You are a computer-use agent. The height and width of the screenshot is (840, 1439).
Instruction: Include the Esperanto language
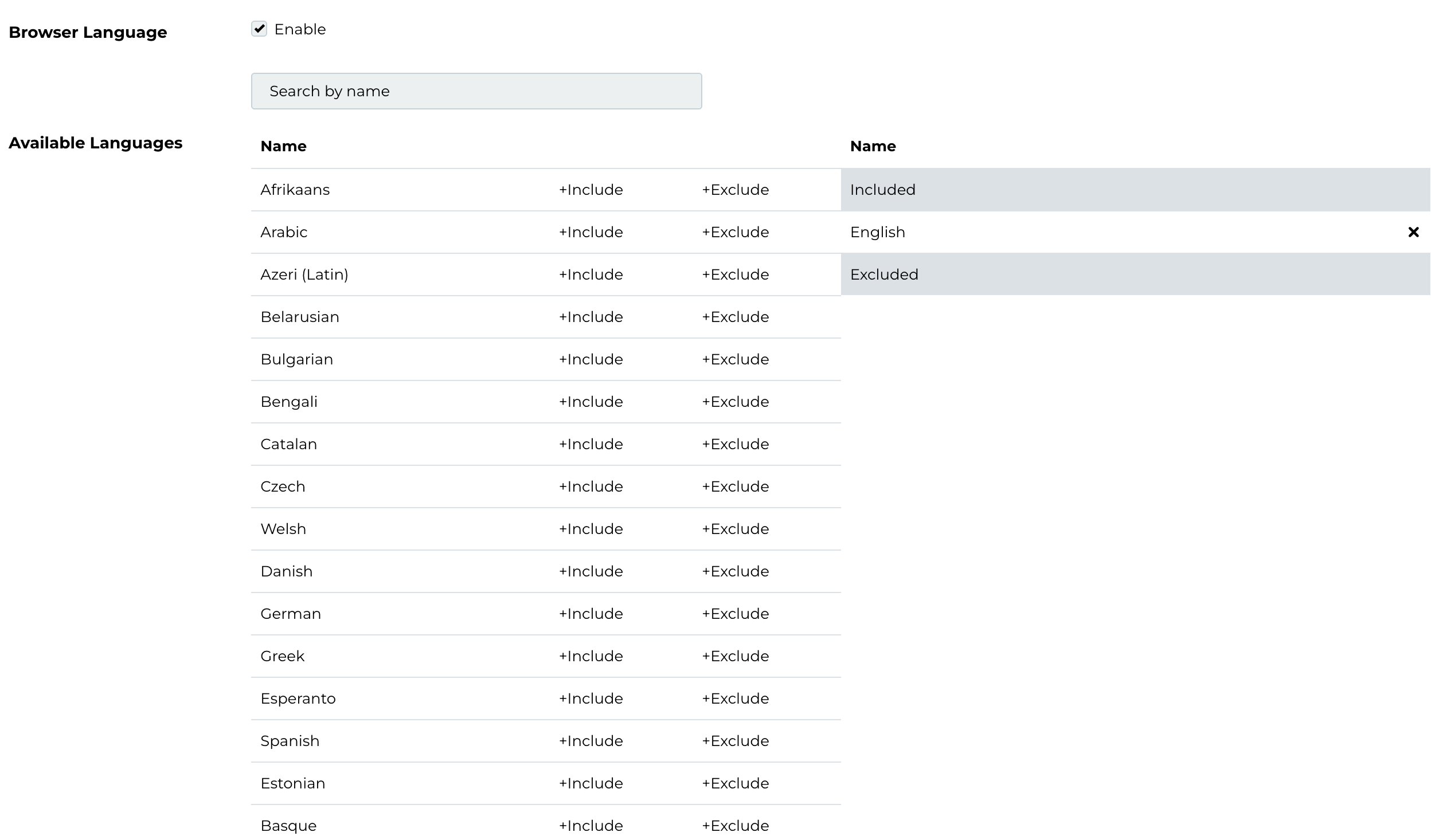click(591, 698)
